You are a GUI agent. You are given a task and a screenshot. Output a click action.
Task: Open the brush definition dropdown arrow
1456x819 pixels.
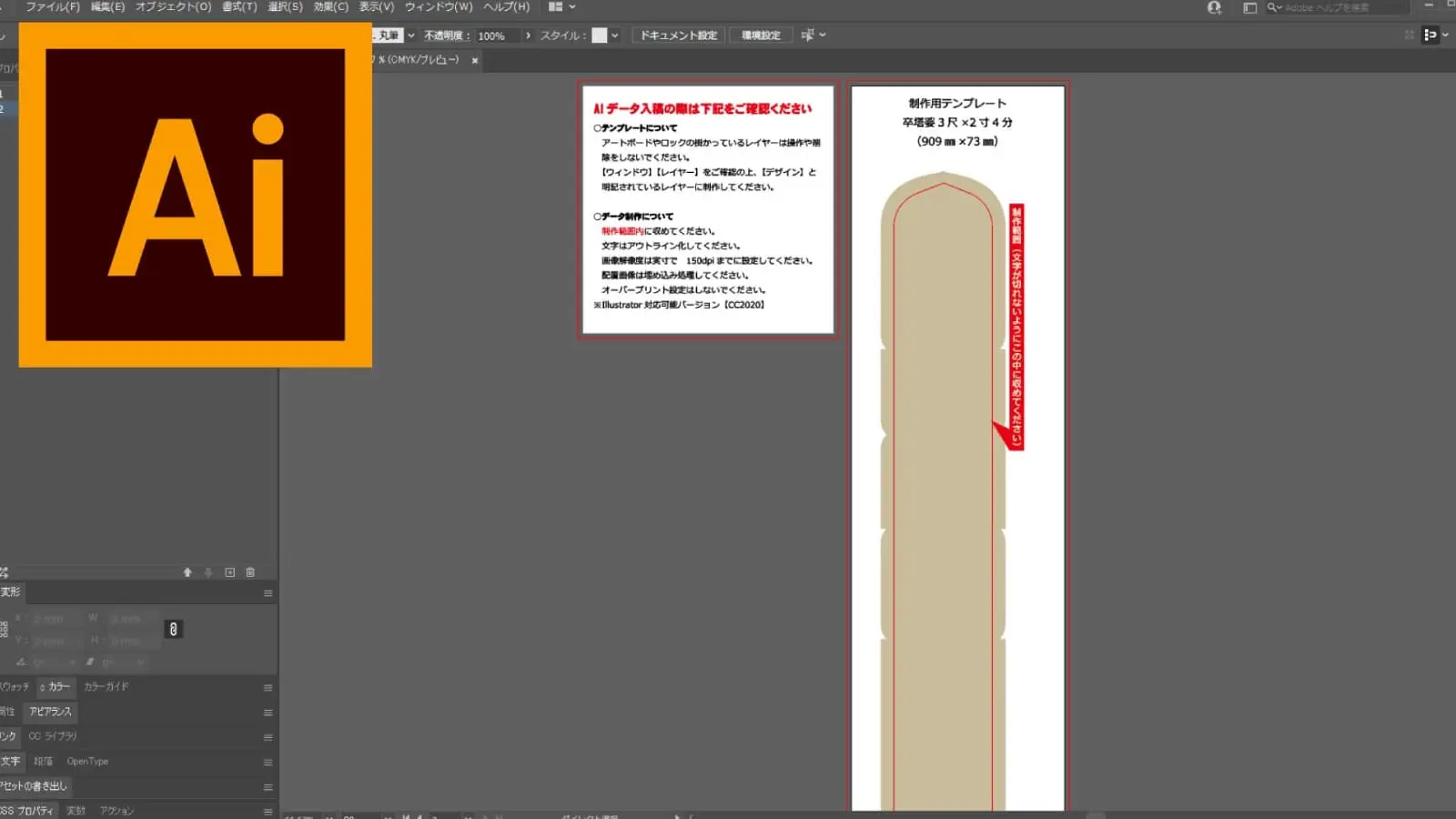pyautogui.click(x=411, y=35)
